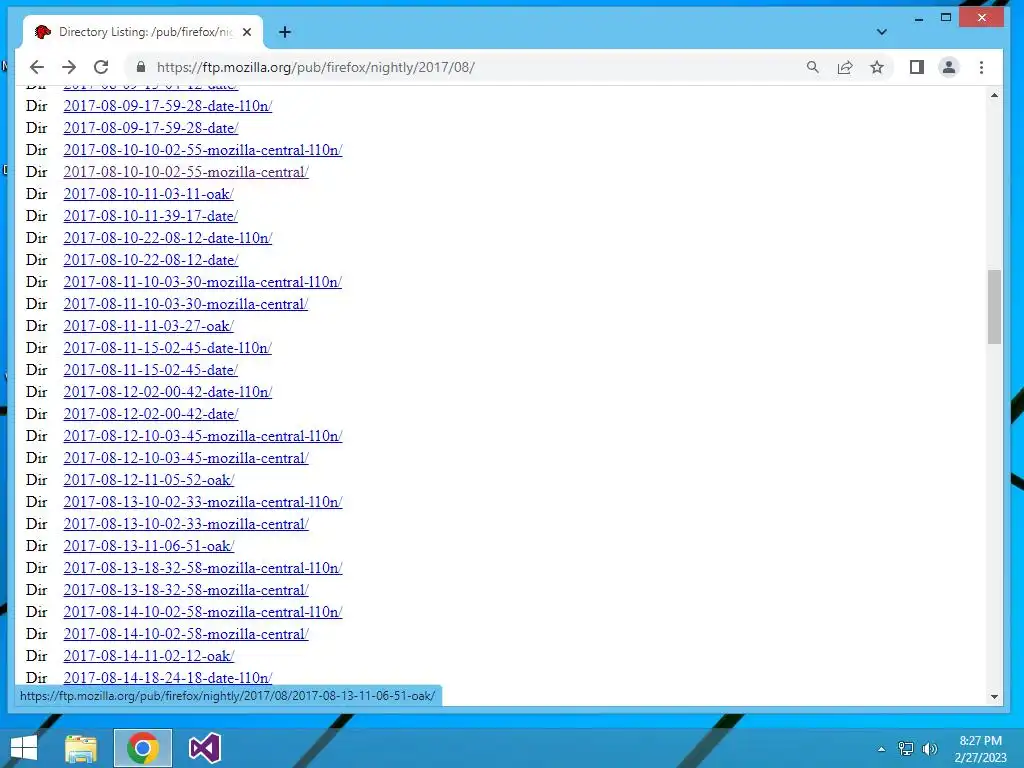
Task: Launch File Explorer from the taskbar
Action: pyautogui.click(x=81, y=748)
